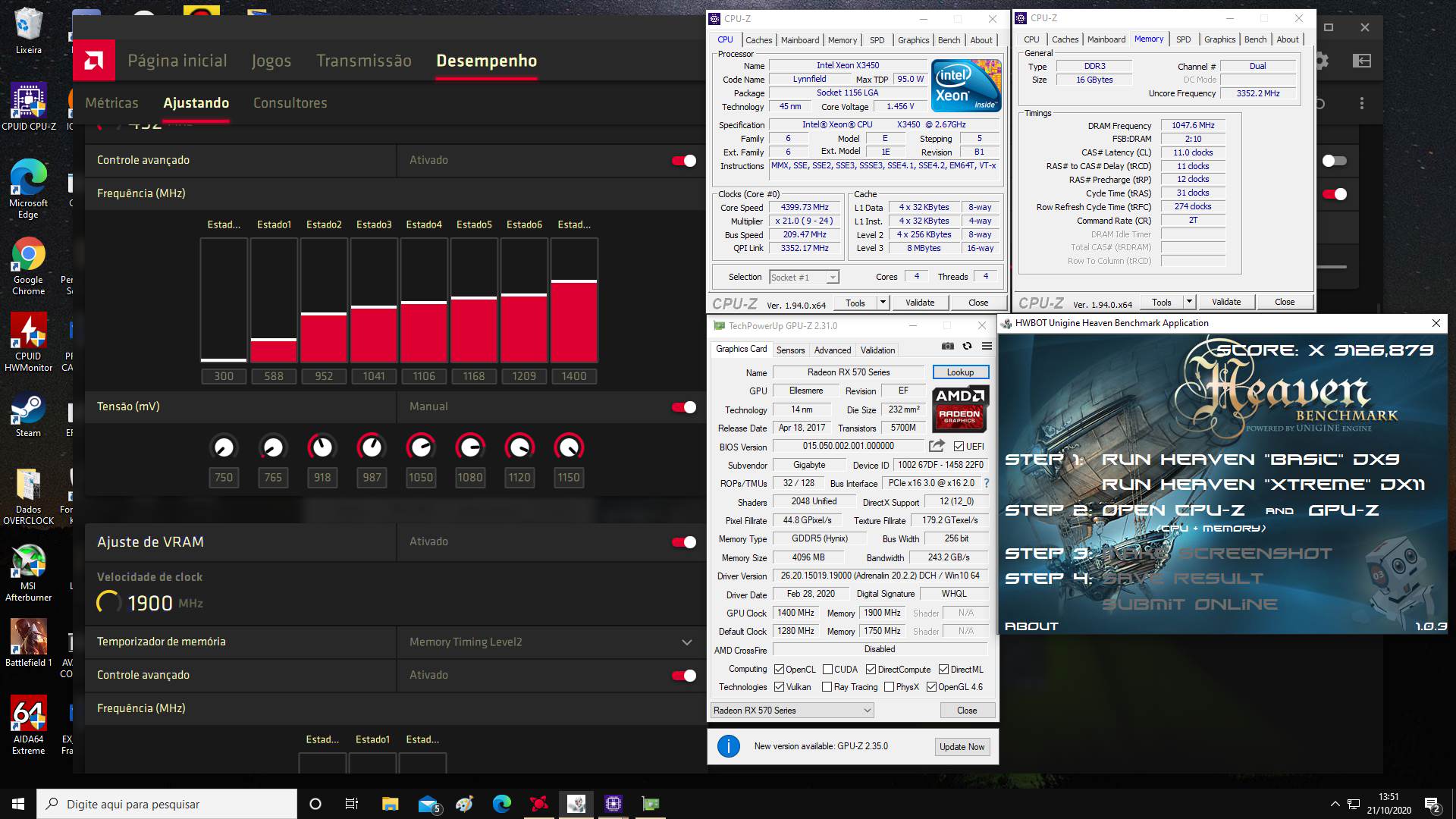The width and height of the screenshot is (1456, 819).
Task: Open the Windows Start menu
Action: coord(18,804)
